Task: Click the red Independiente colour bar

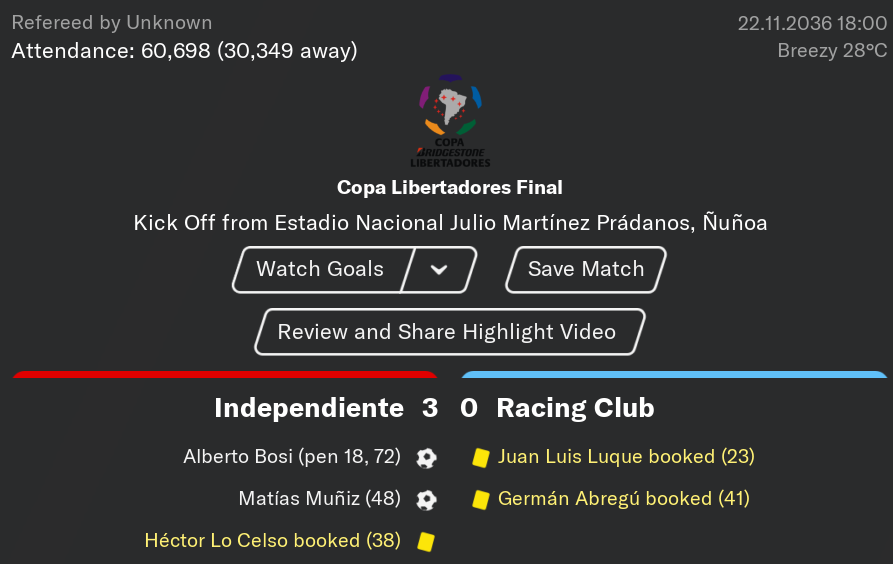Action: (225, 374)
